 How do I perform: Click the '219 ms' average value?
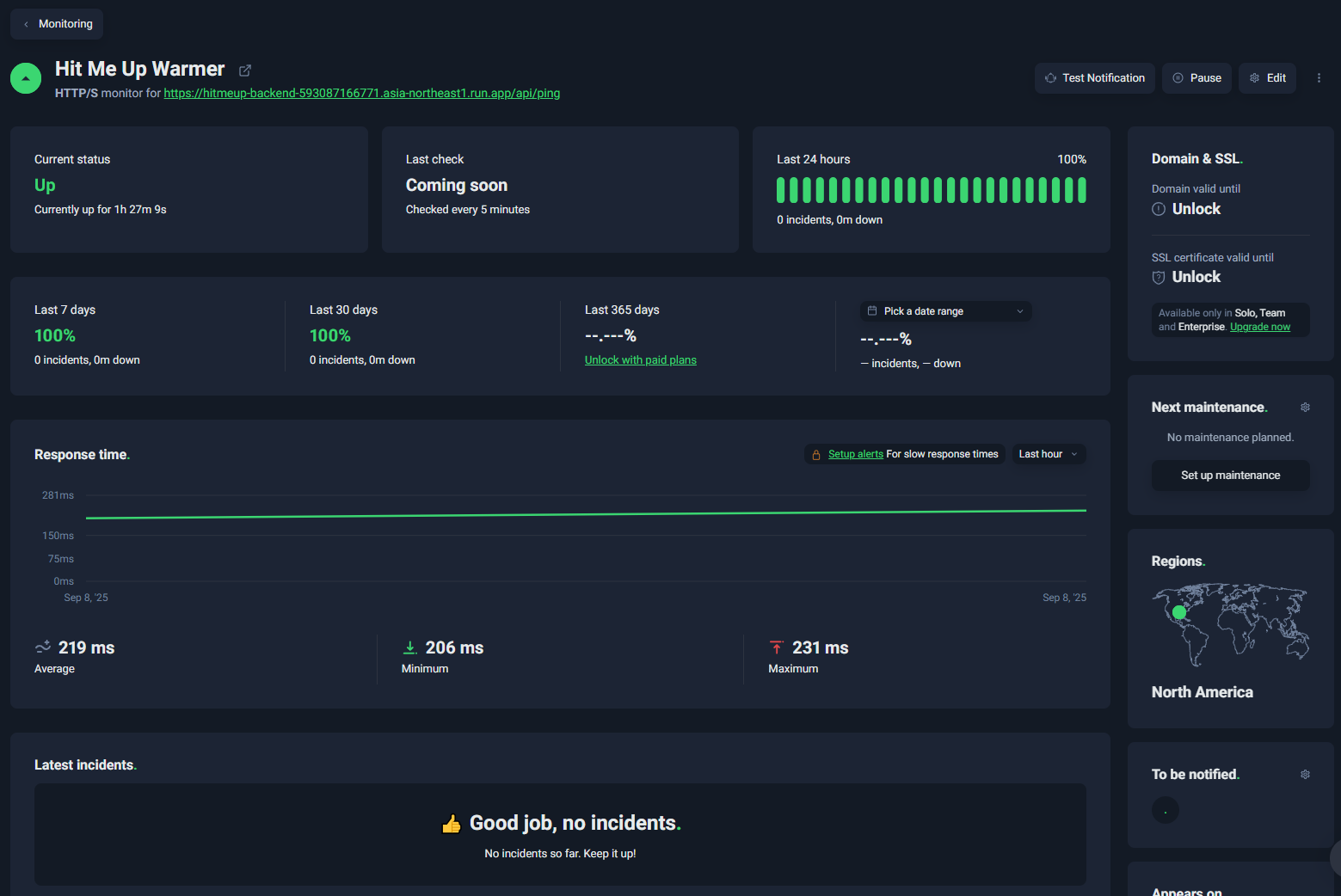(87, 647)
